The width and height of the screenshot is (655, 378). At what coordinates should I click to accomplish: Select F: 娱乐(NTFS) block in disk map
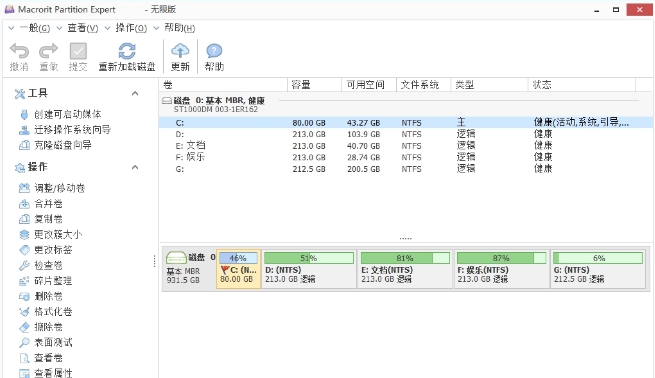pos(501,269)
